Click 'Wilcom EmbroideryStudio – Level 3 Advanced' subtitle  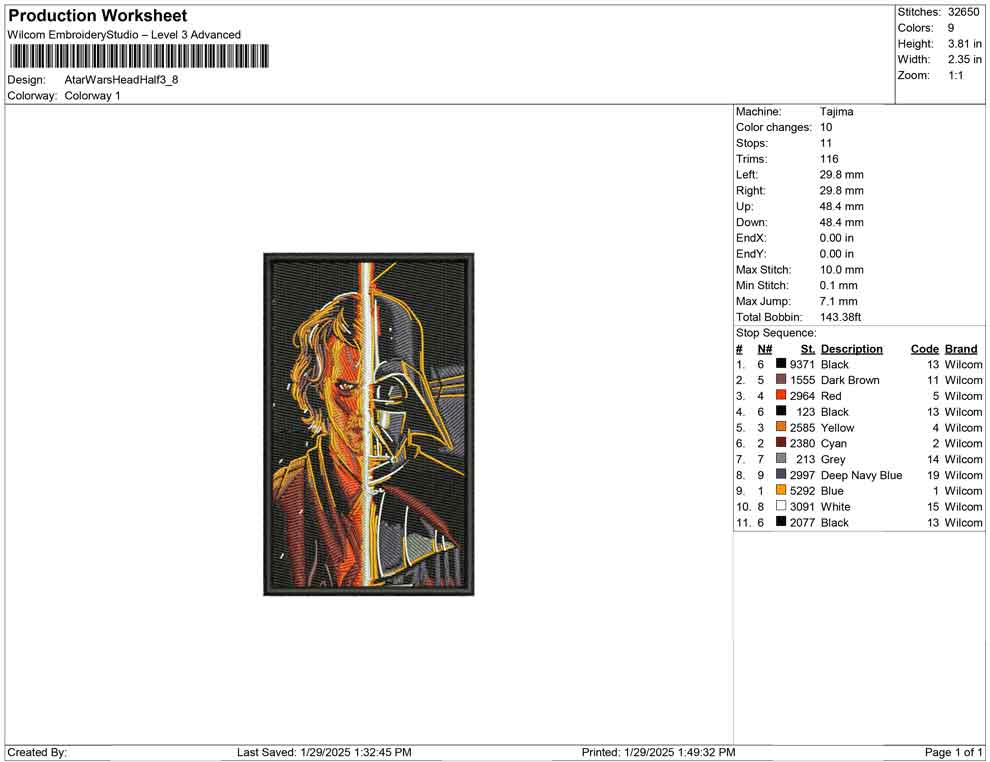click(x=124, y=35)
